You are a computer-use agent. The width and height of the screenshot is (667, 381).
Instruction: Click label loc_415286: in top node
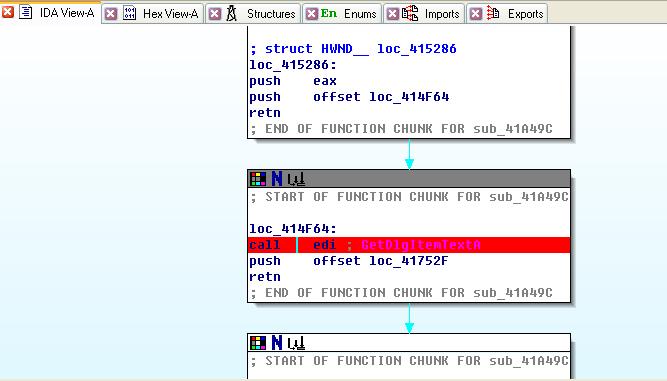click(293, 65)
